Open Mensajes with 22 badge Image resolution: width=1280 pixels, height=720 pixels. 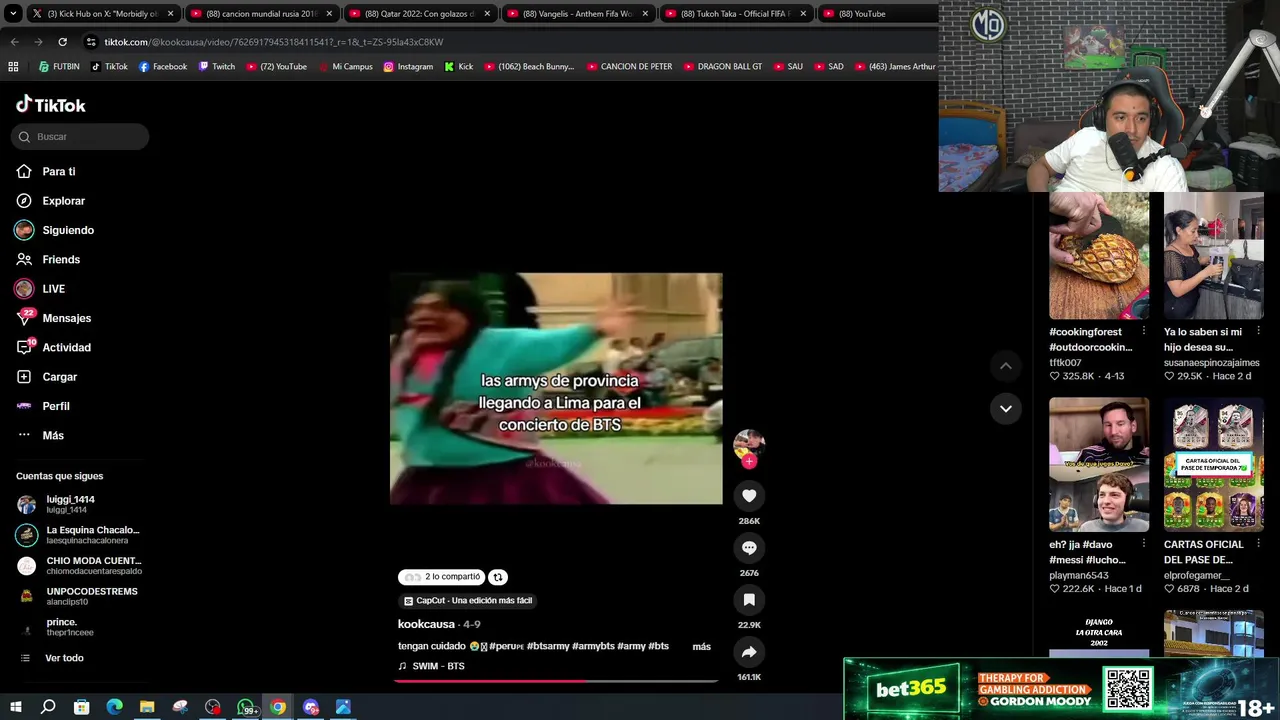tap(54, 318)
